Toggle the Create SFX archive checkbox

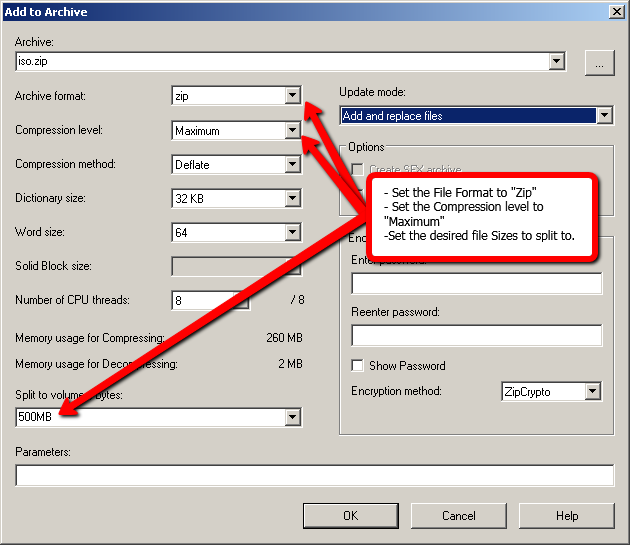pyautogui.click(x=357, y=171)
